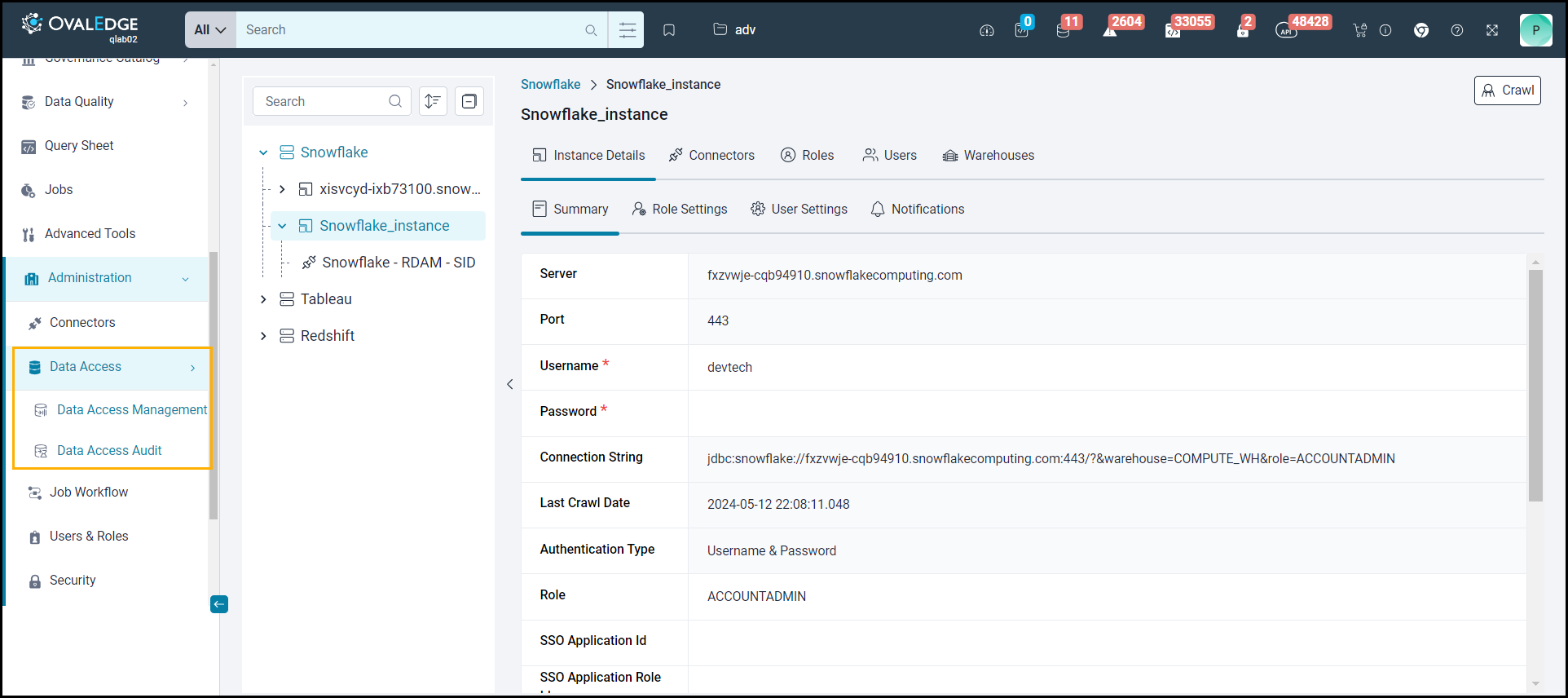Open the All search scope dropdown
This screenshot has height=698, width=1568.
[210, 30]
